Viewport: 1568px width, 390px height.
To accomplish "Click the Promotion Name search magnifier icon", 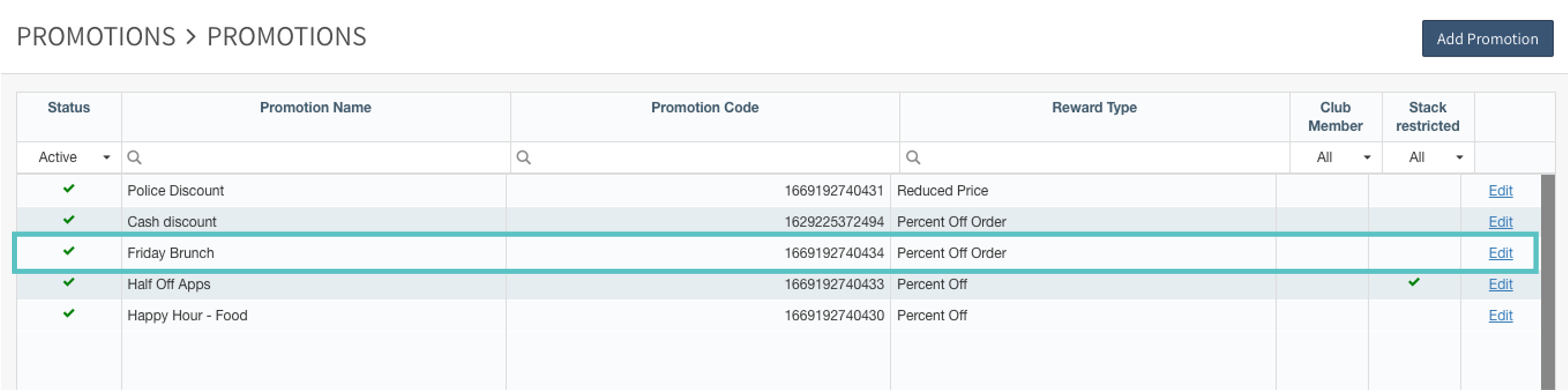I will pos(134,158).
